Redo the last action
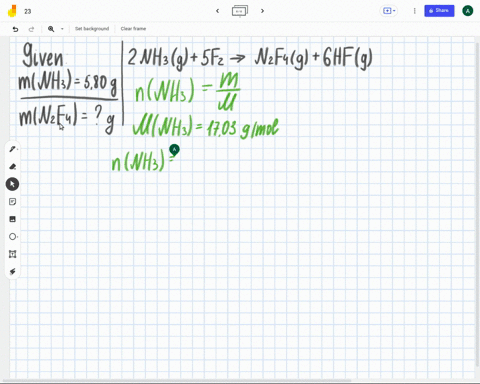Screen dimensions: 480x384 coord(31,29)
